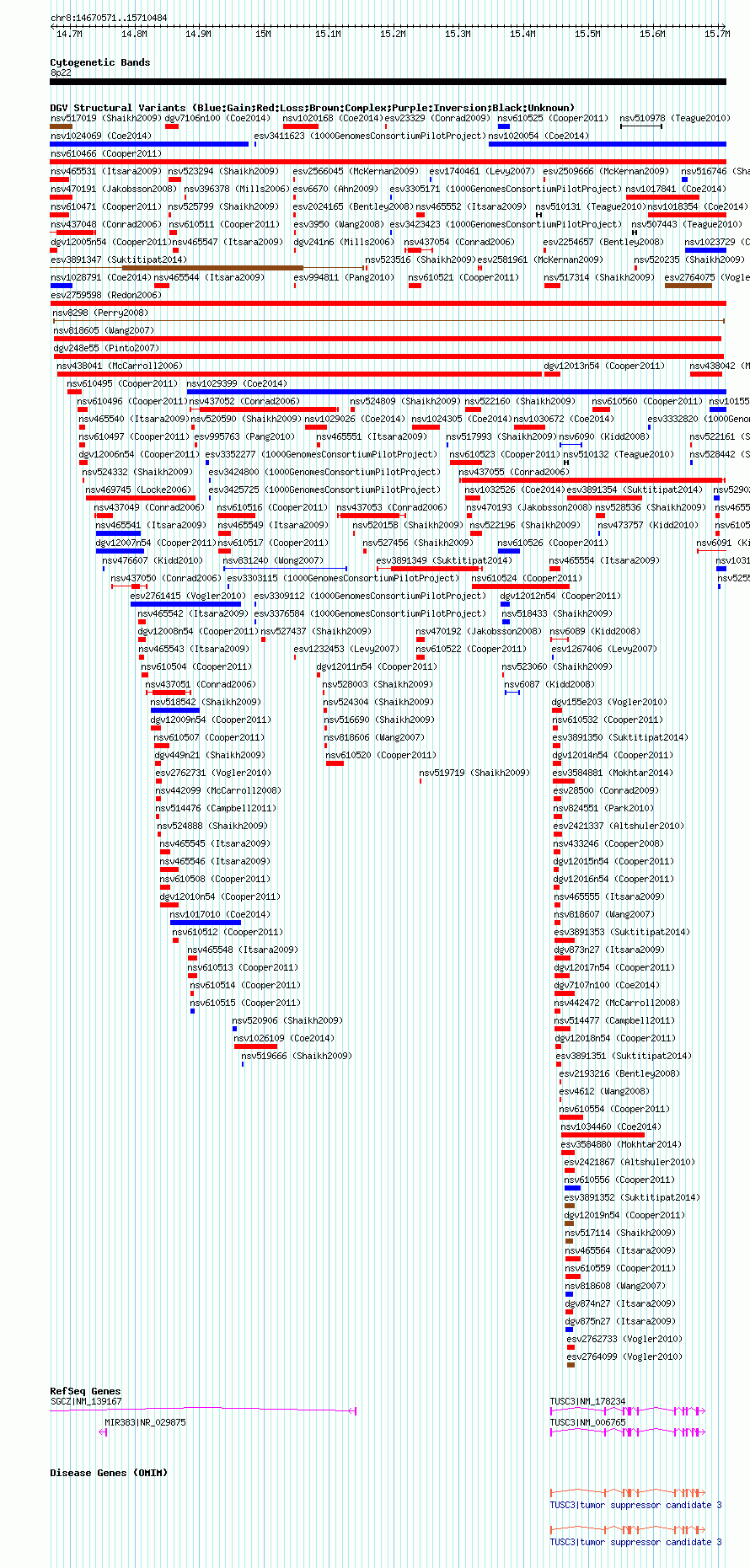The height and width of the screenshot is (1568, 750).
Task: Click esv1232453 (Levy2007) label
Action: (x=346, y=649)
